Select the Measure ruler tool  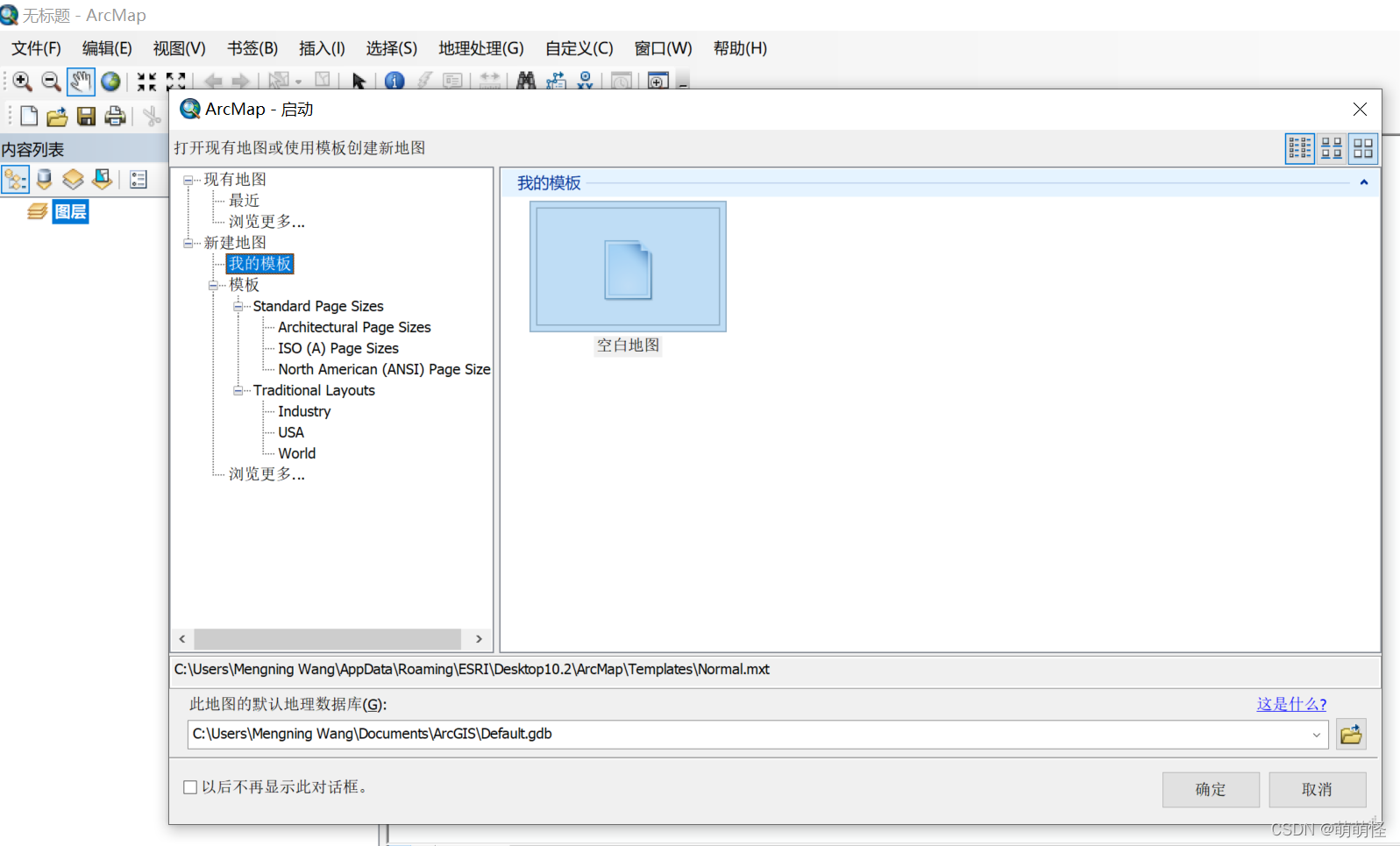490,81
